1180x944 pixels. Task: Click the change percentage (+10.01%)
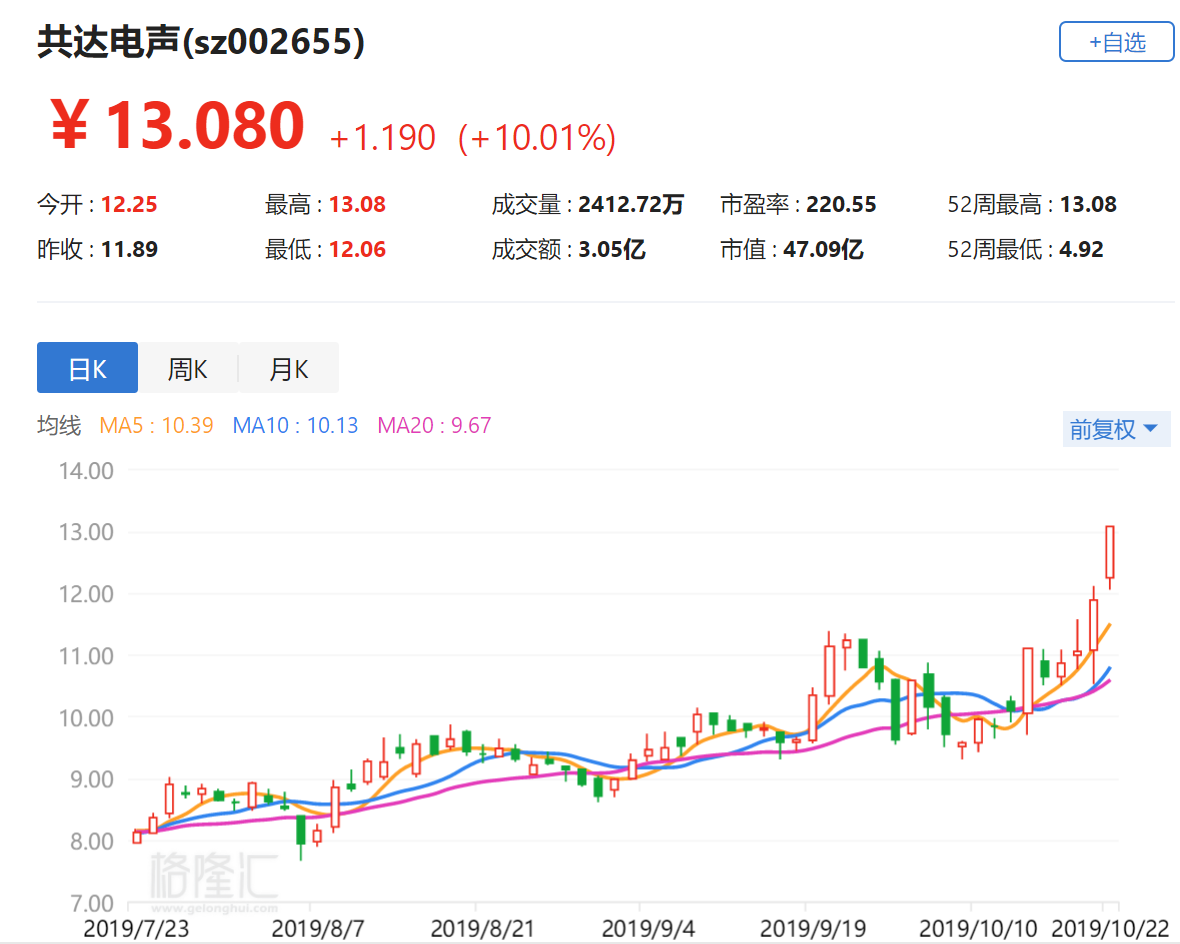tap(537, 138)
